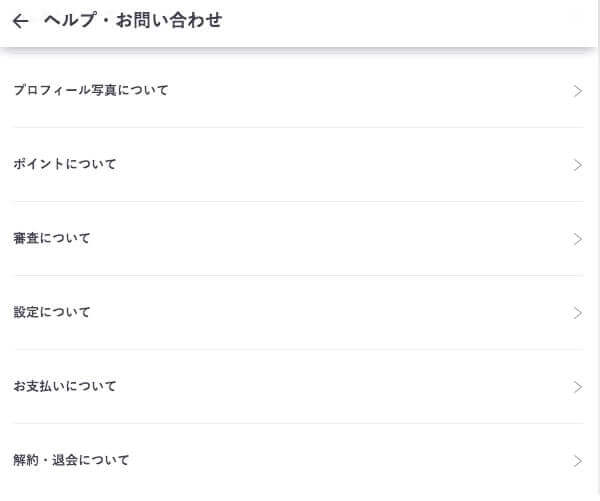Select the 解約・退会について text label

tap(72, 460)
